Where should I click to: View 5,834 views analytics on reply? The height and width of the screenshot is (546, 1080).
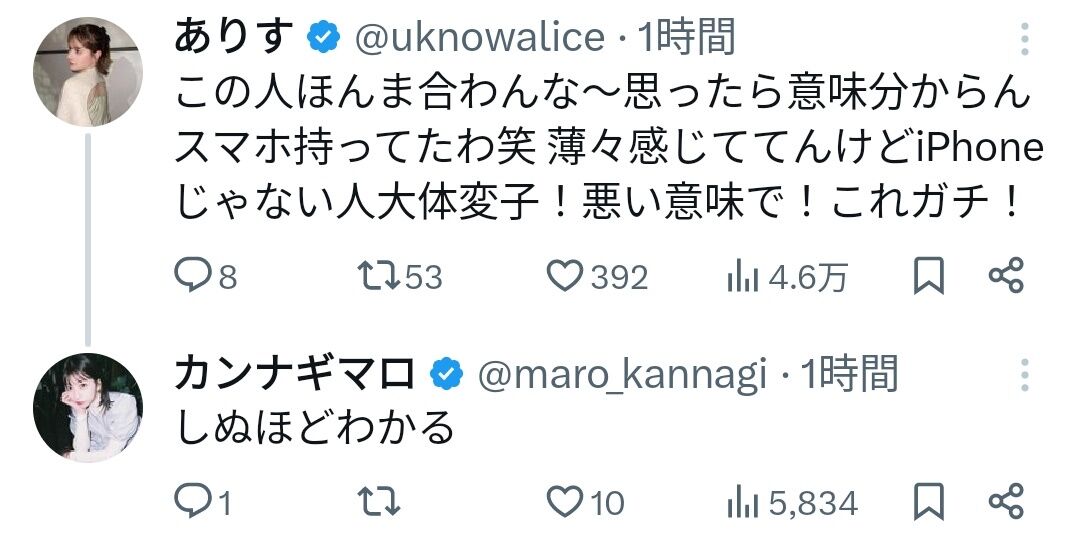pos(741,501)
